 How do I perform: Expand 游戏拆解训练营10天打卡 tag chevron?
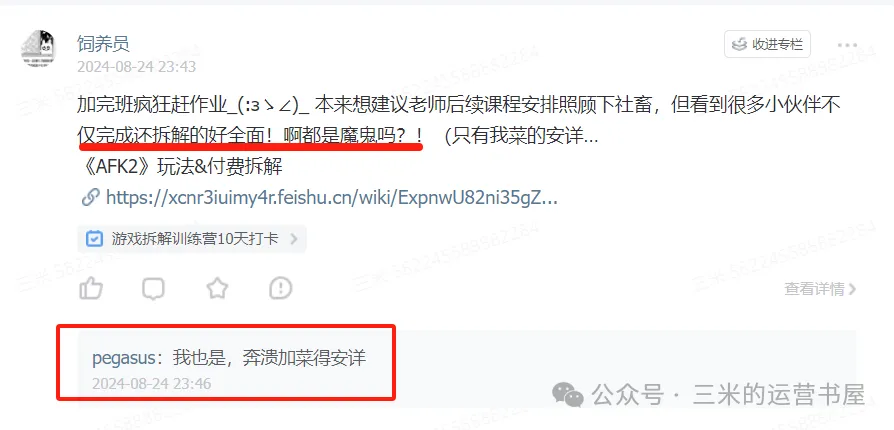pos(294,239)
